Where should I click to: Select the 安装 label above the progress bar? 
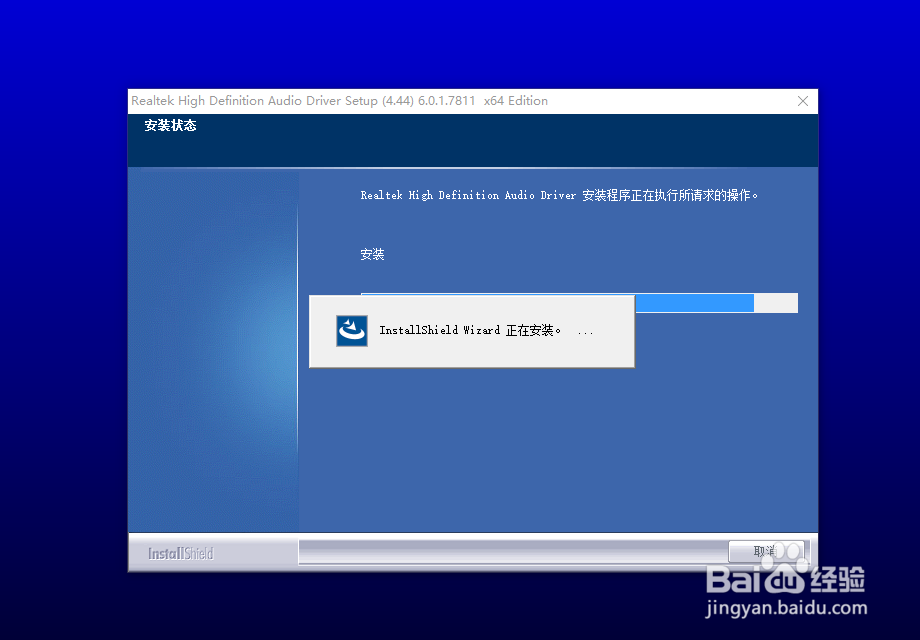[x=371, y=254]
